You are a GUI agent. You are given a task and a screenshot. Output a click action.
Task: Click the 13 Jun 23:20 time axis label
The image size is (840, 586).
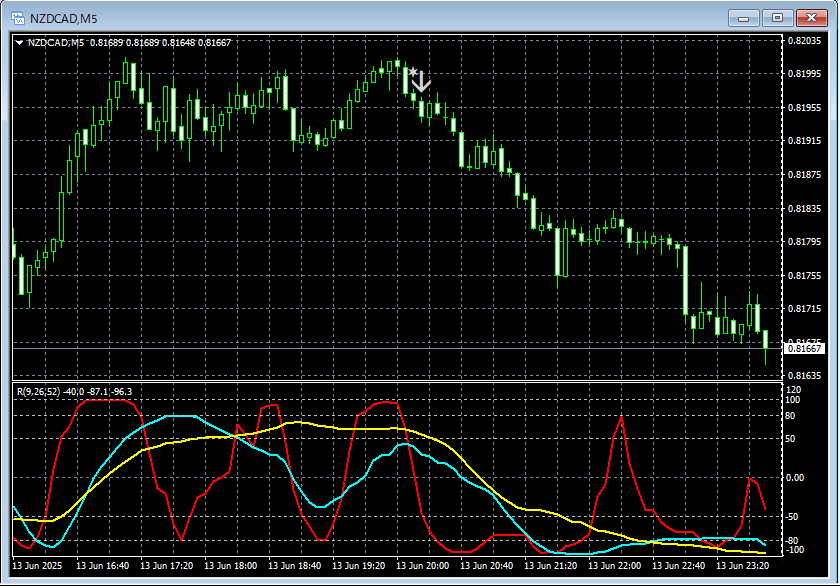tap(744, 565)
